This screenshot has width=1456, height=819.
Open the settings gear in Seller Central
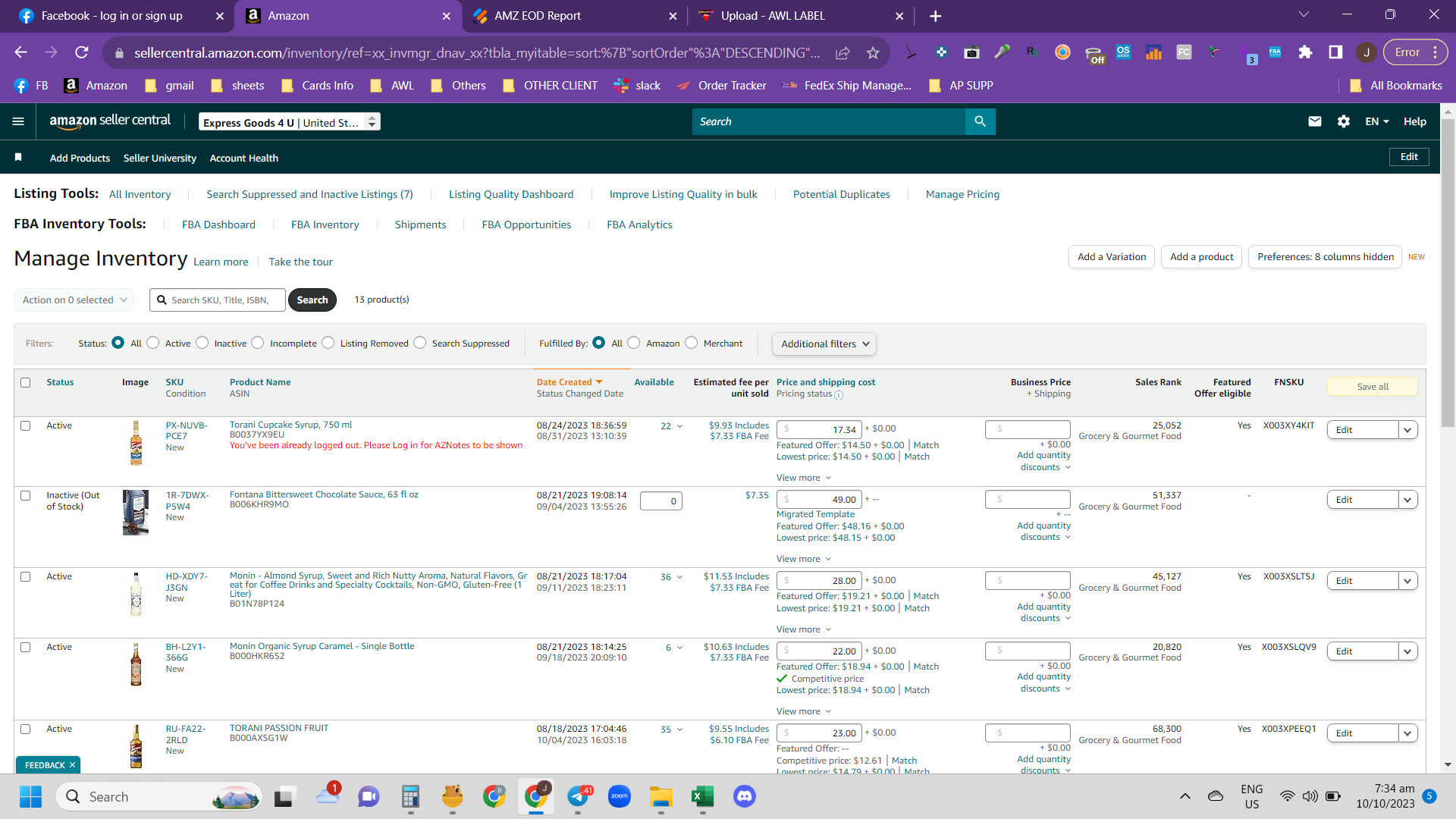pyautogui.click(x=1344, y=121)
